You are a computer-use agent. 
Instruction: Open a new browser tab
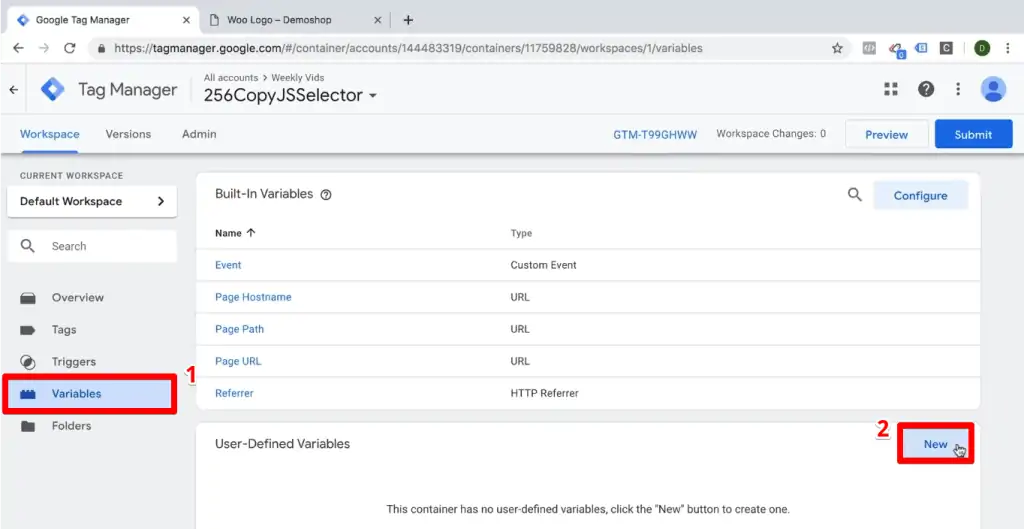click(408, 20)
